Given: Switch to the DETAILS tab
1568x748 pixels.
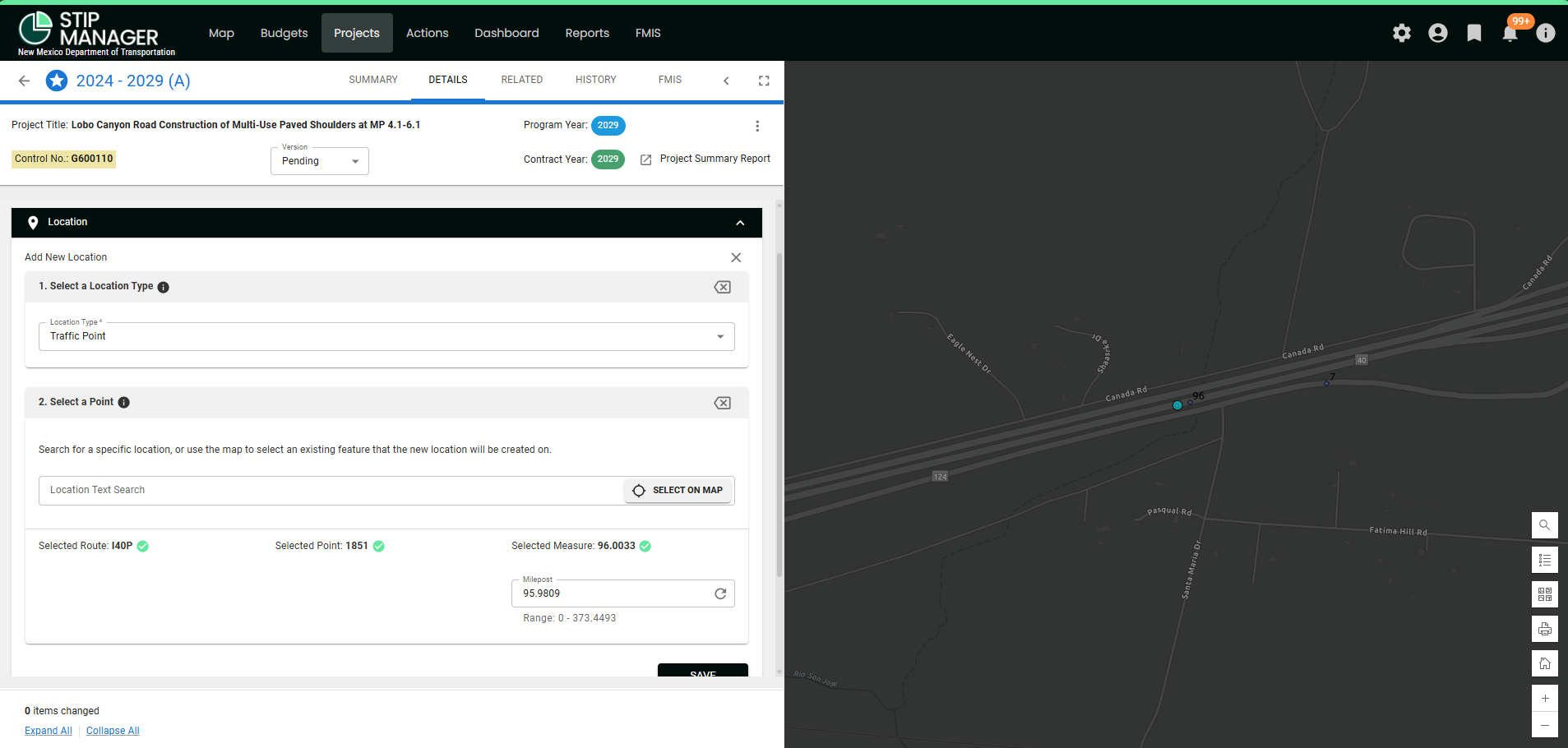Looking at the screenshot, I should [x=448, y=80].
